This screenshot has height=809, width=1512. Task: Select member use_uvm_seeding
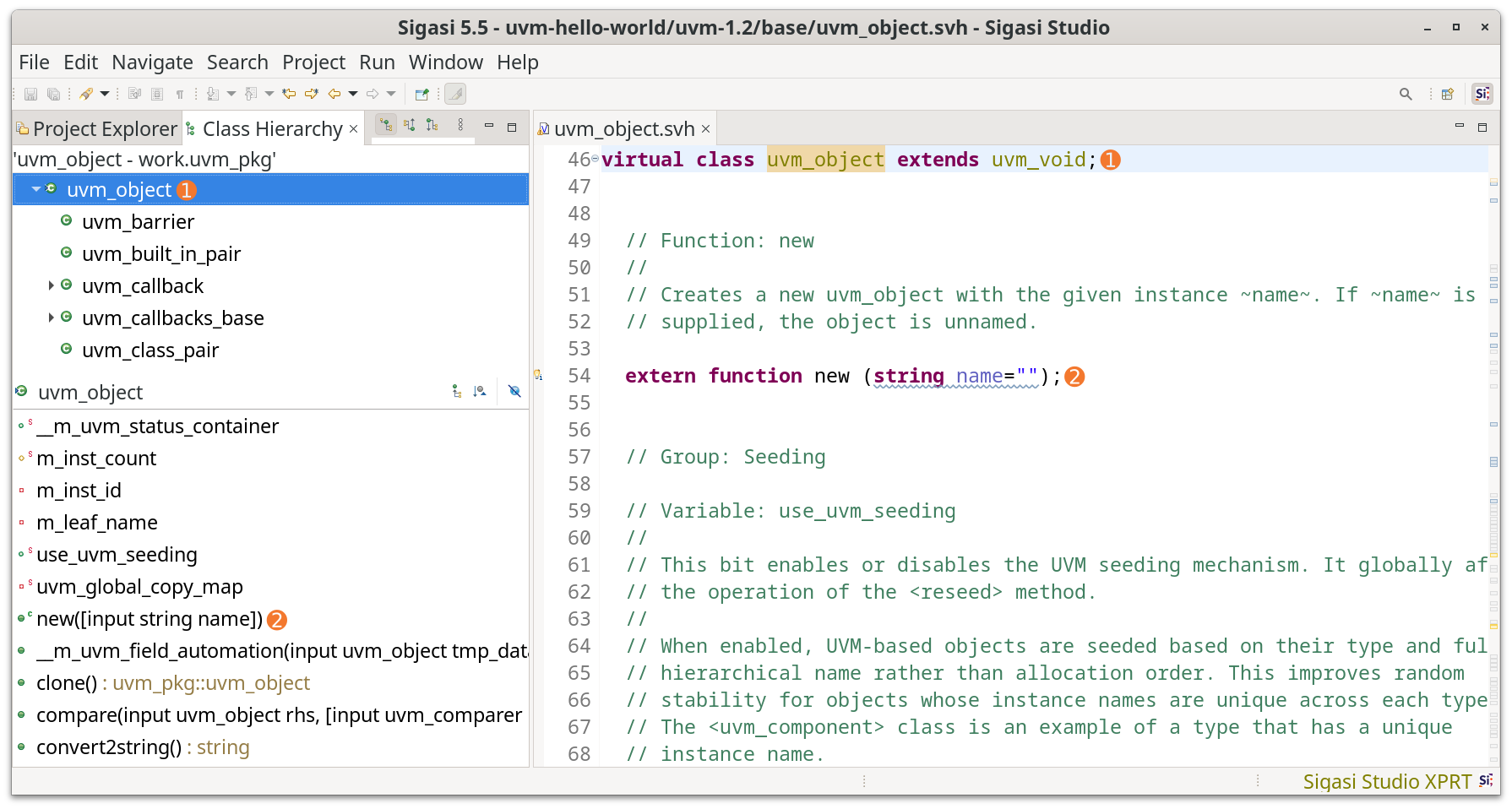click(x=117, y=555)
